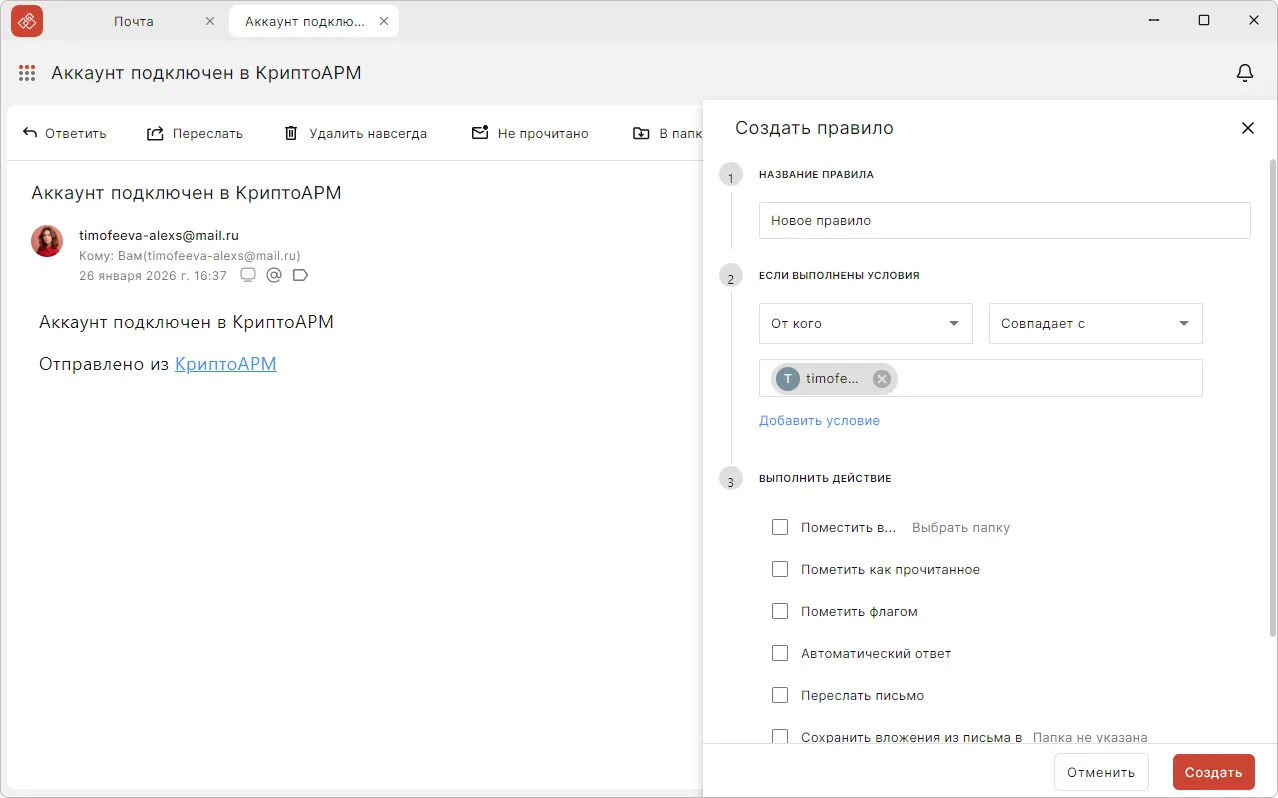Image resolution: width=1278 pixels, height=798 pixels.
Task: Check the 'Пометить флагом' option
Action: click(x=780, y=611)
